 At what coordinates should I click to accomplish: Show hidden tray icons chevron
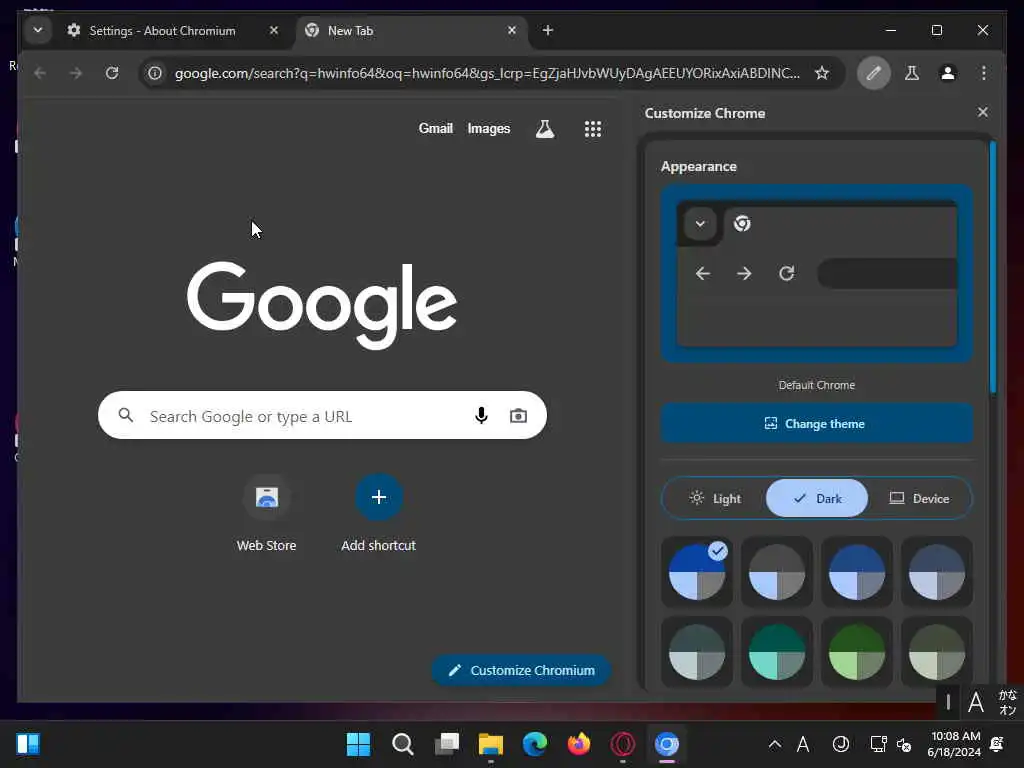point(775,744)
